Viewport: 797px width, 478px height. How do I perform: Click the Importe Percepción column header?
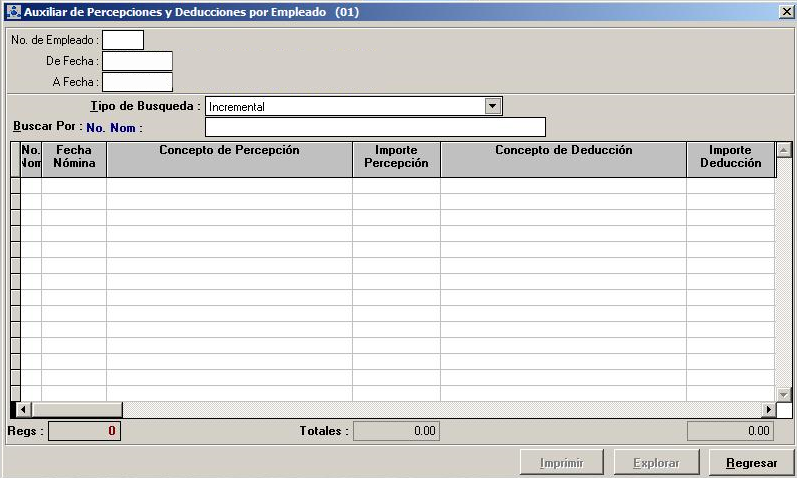(396, 158)
